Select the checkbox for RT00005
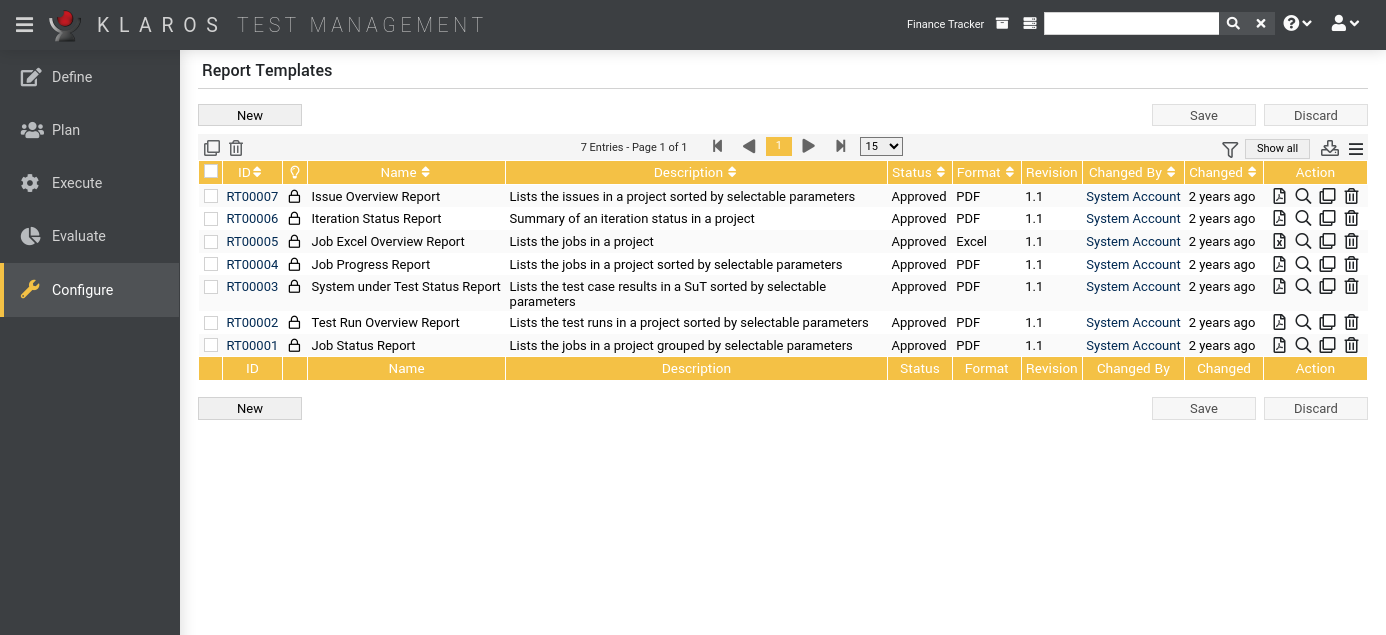 click(211, 241)
